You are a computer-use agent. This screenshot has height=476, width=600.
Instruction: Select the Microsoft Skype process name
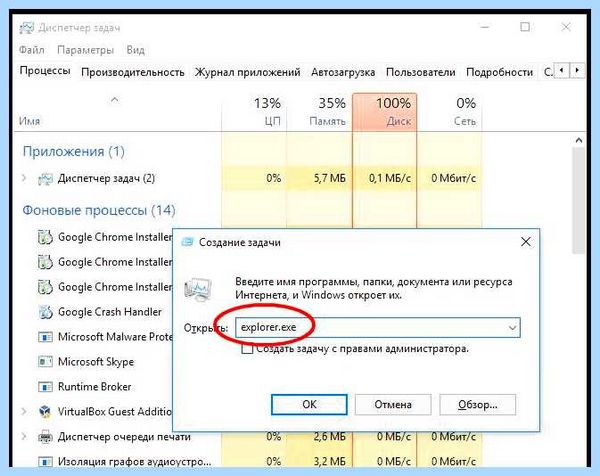96,362
